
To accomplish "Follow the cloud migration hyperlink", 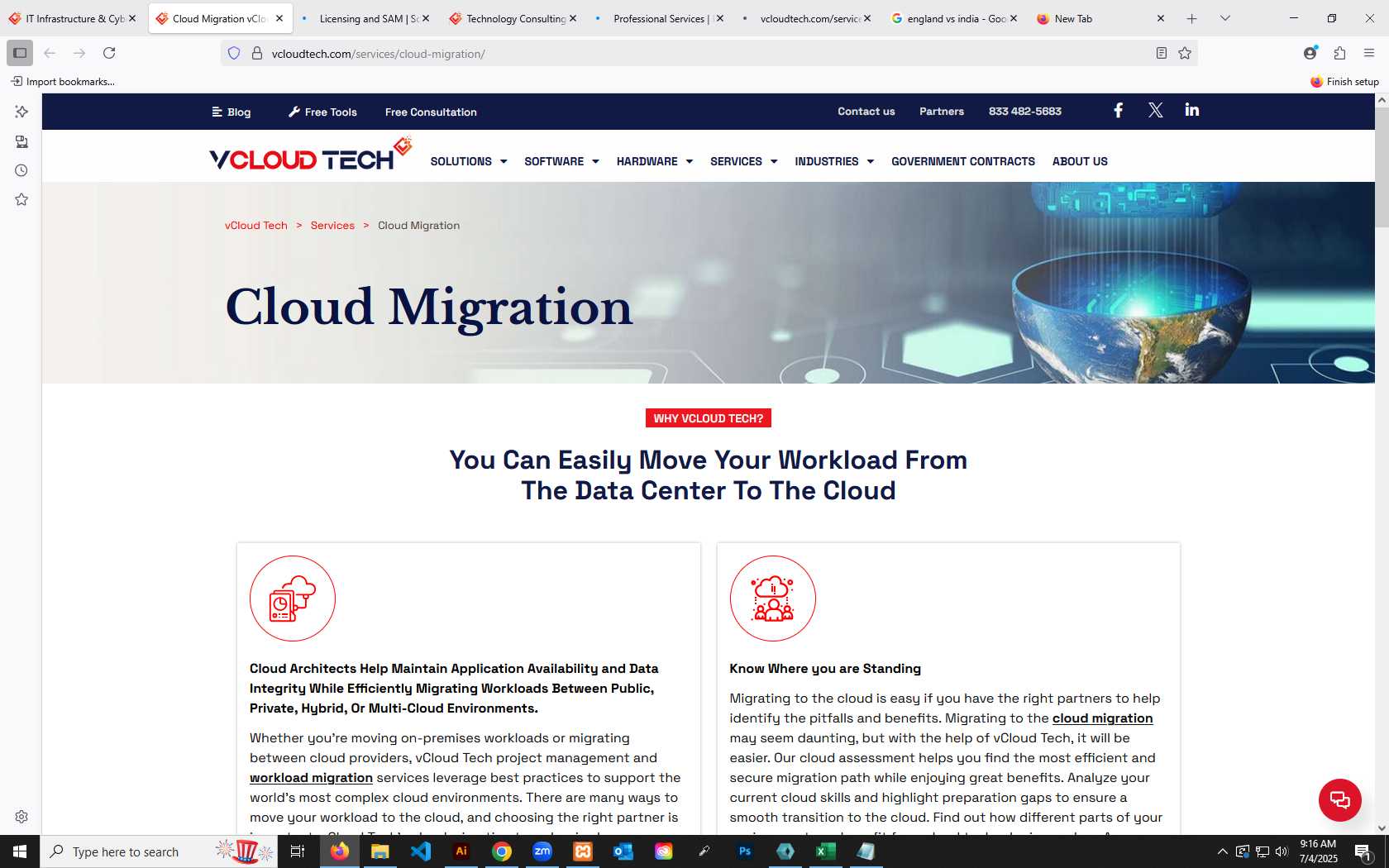I will coord(1102,718).
